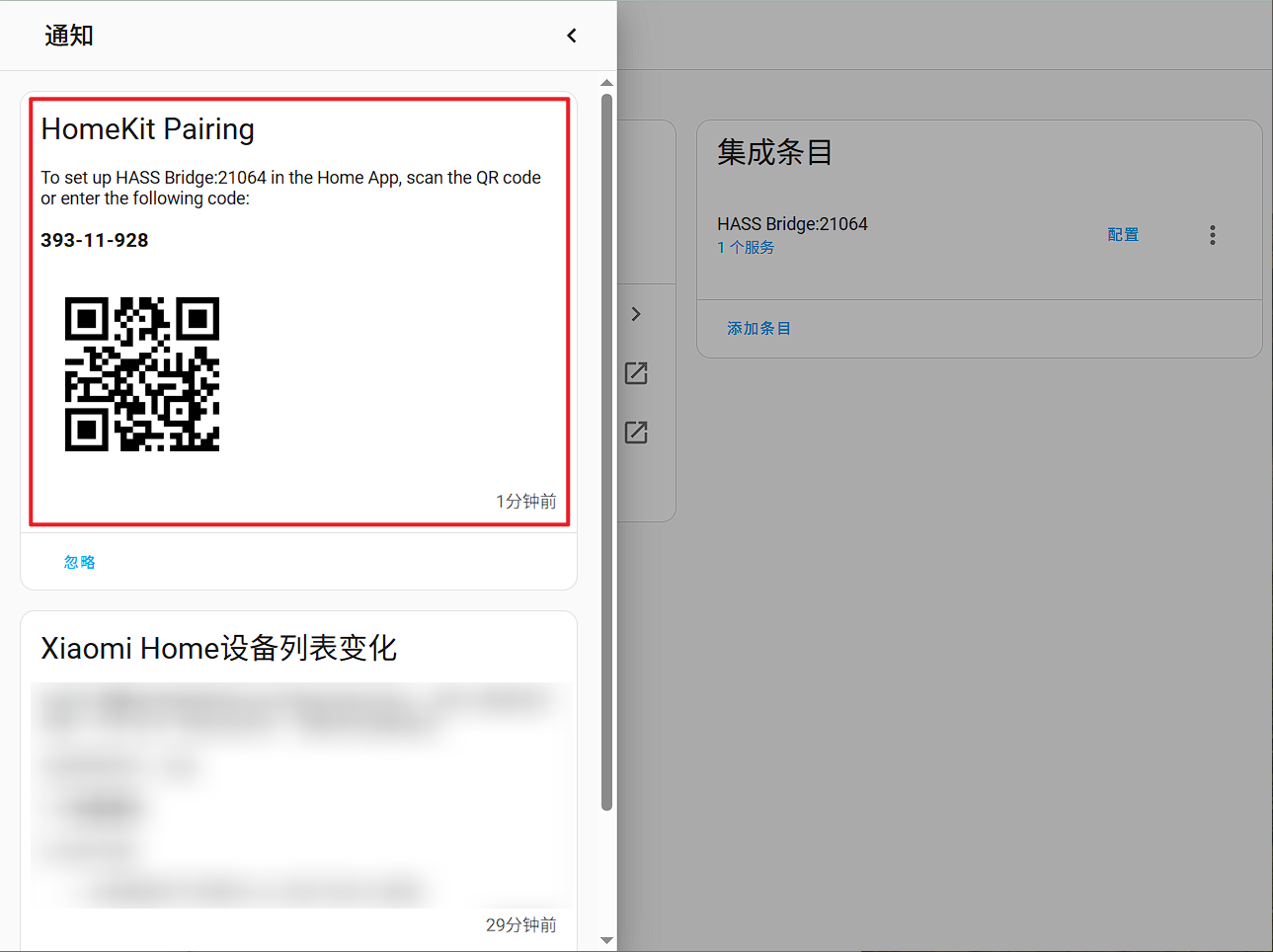Click the pairing code 393-11-928
Viewport: 1273px width, 952px height.
pos(95,240)
